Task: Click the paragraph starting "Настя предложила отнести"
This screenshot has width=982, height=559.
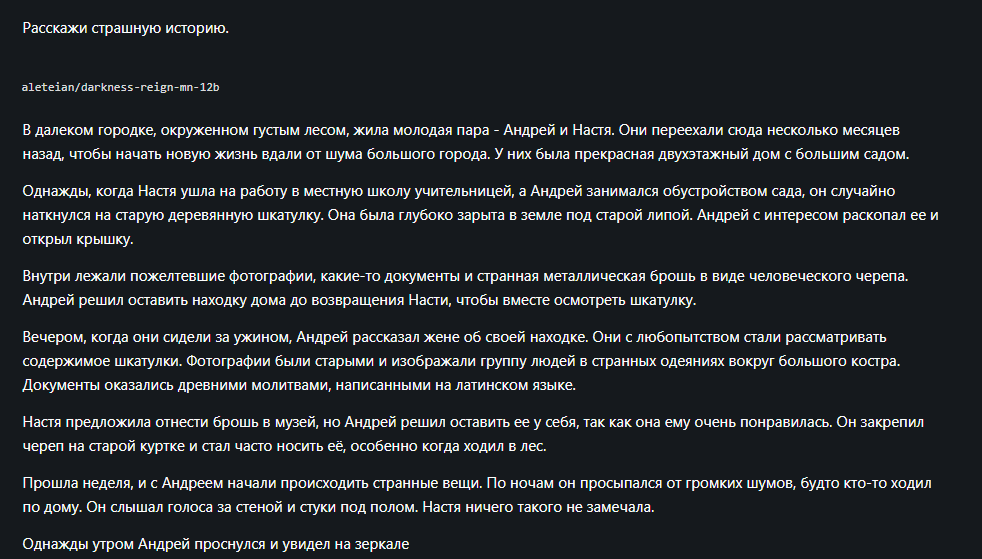Action: pos(473,434)
